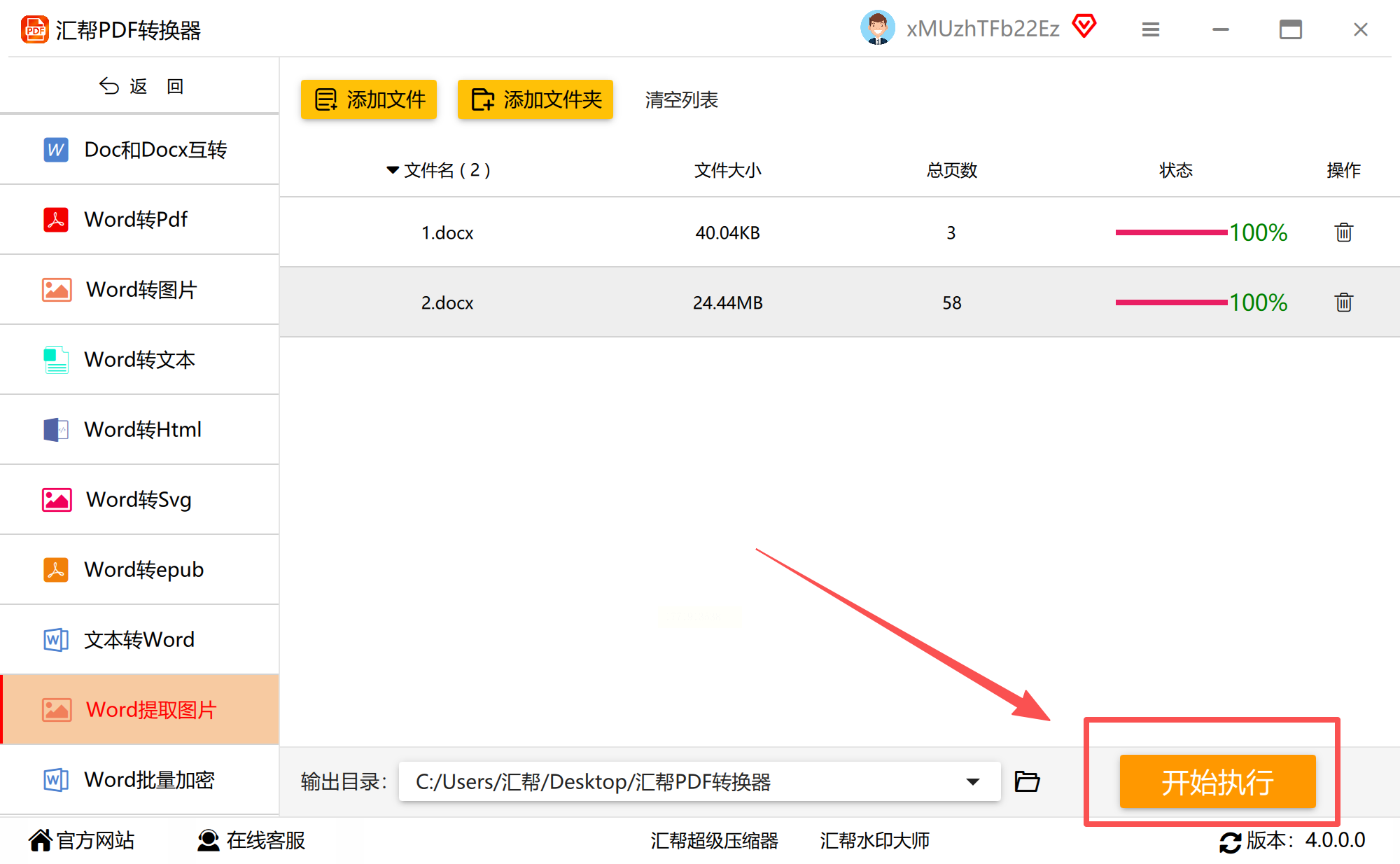This screenshot has width=1400, height=864.
Task: Open 在线客服 support chat
Action: coord(252,840)
